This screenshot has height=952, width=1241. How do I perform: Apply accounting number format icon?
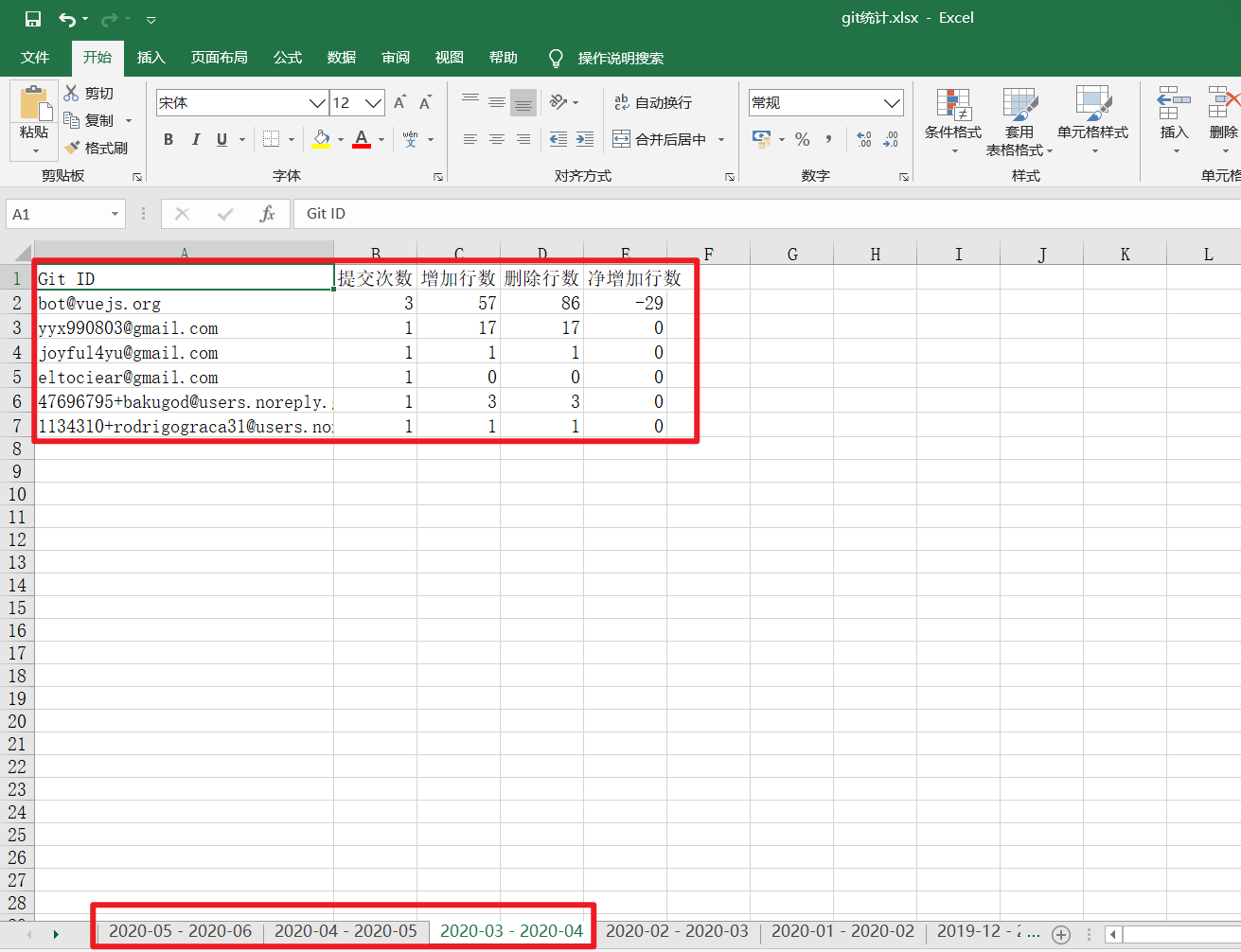pos(761,139)
